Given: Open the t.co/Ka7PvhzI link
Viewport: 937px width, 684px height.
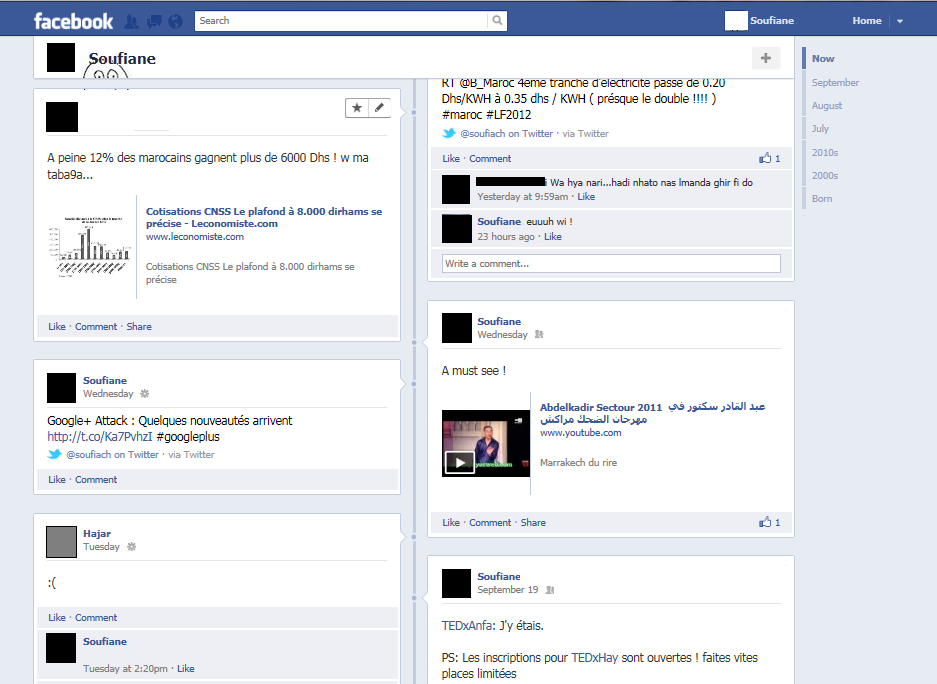Looking at the screenshot, I should tap(98, 437).
